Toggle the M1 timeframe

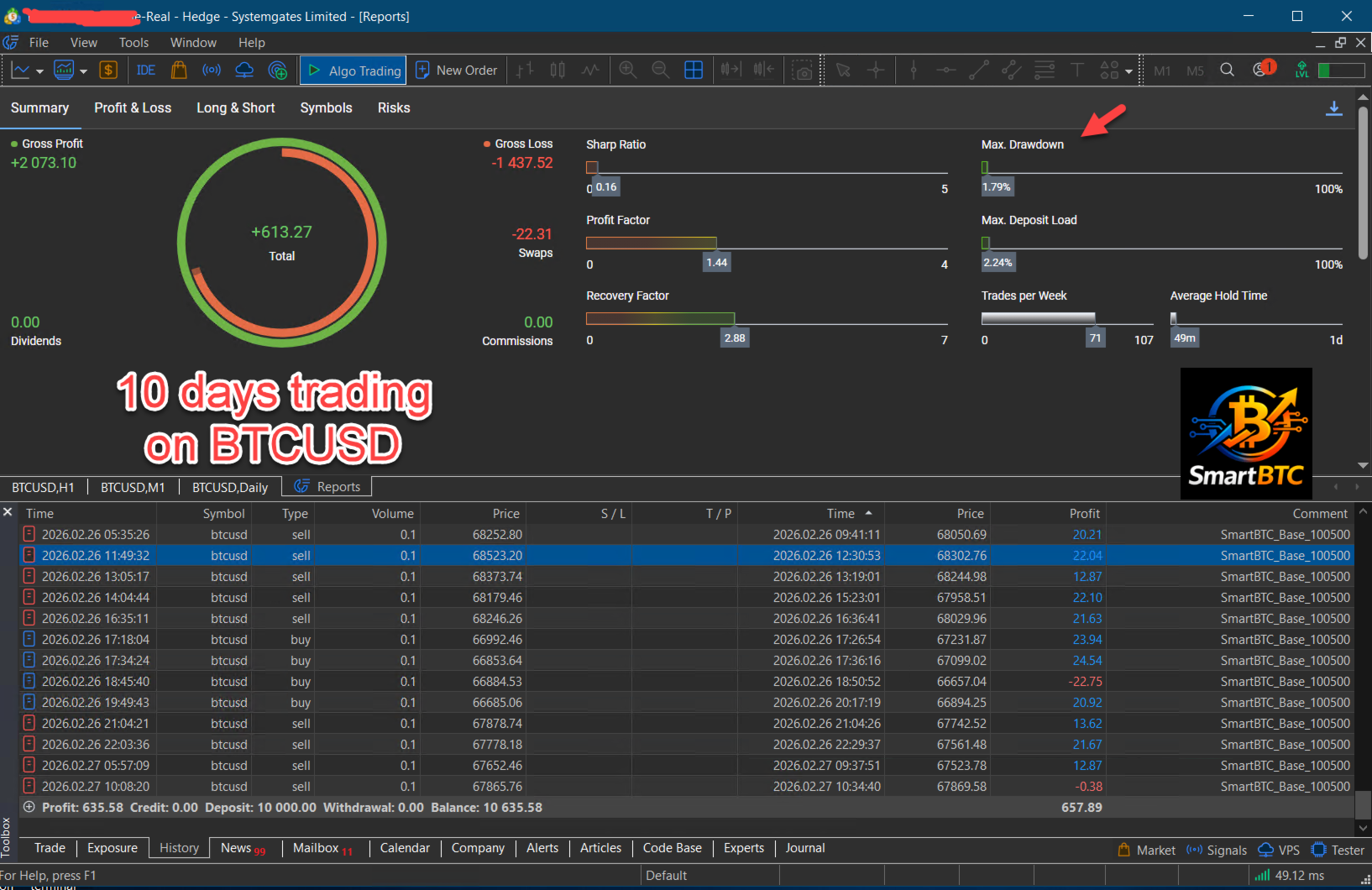coord(1162,71)
